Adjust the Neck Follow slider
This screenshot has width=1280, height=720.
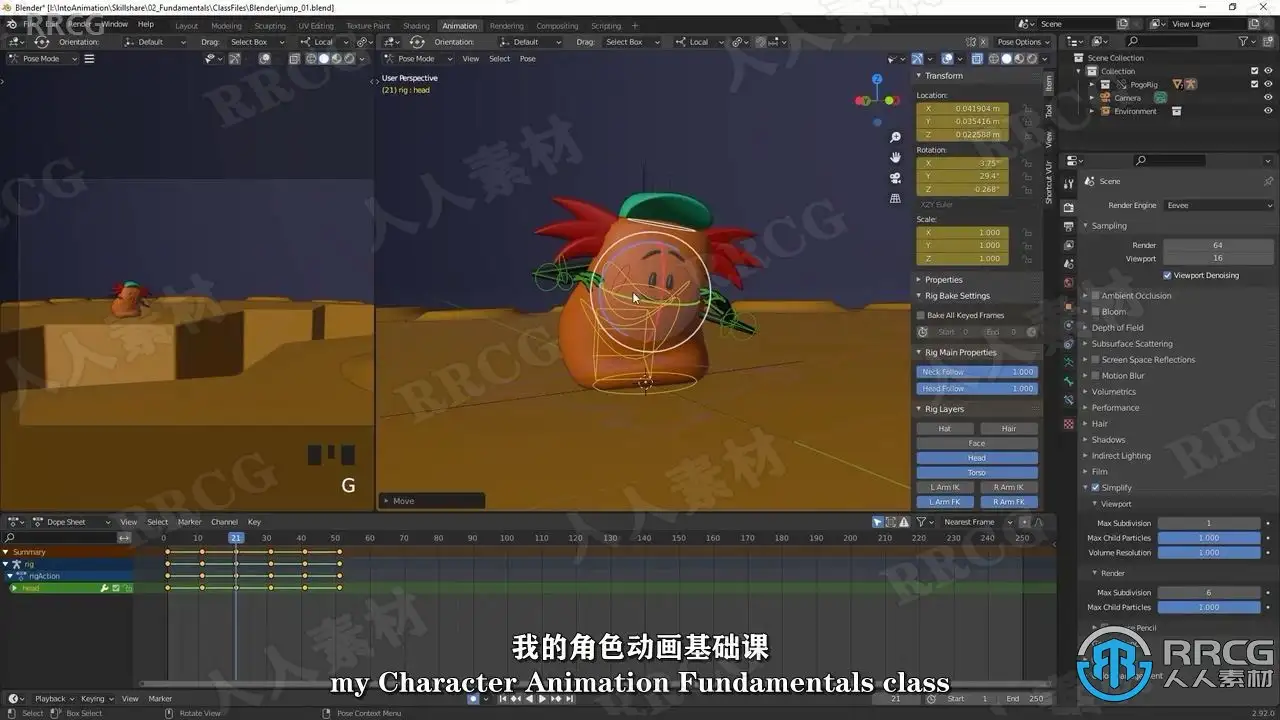[977, 372]
